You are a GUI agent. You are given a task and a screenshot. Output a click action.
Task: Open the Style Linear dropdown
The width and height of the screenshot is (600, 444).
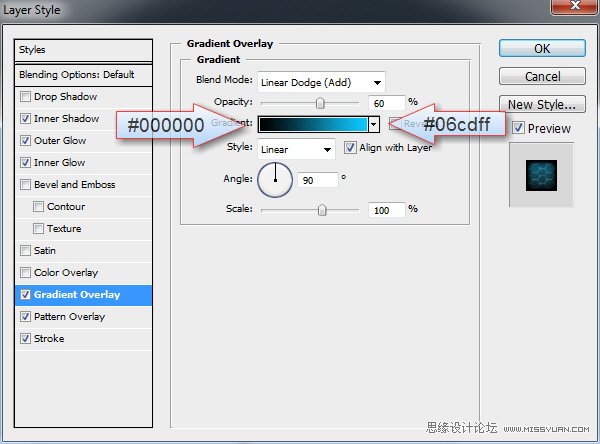click(x=297, y=149)
